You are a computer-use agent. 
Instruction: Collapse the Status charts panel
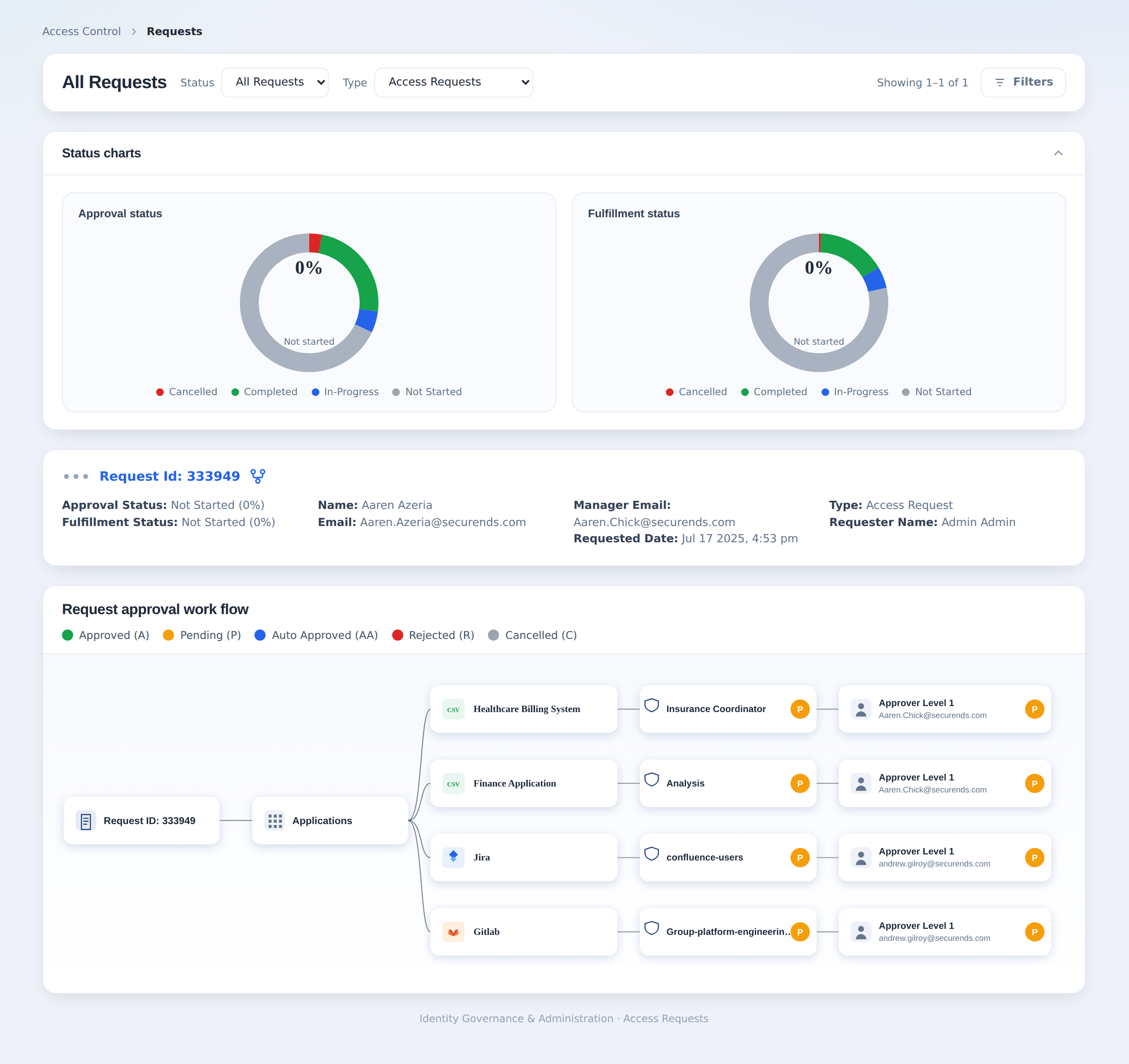point(1058,153)
